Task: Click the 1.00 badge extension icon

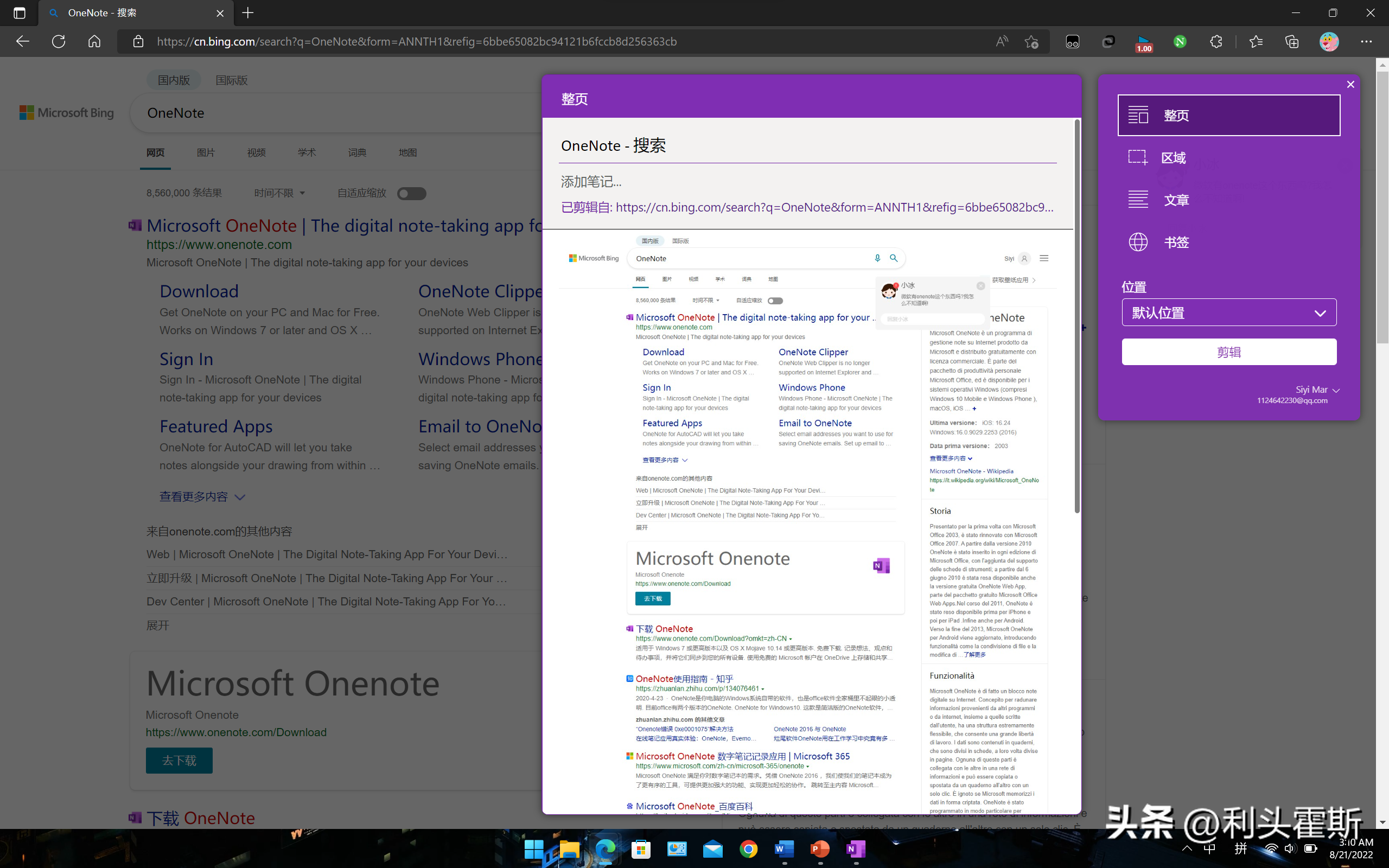Action: [1144, 43]
